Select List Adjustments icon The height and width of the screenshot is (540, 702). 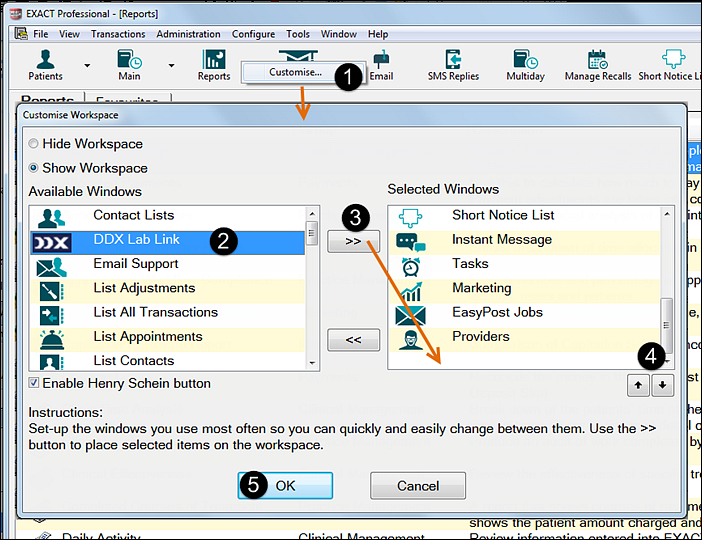pyautogui.click(x=51, y=291)
